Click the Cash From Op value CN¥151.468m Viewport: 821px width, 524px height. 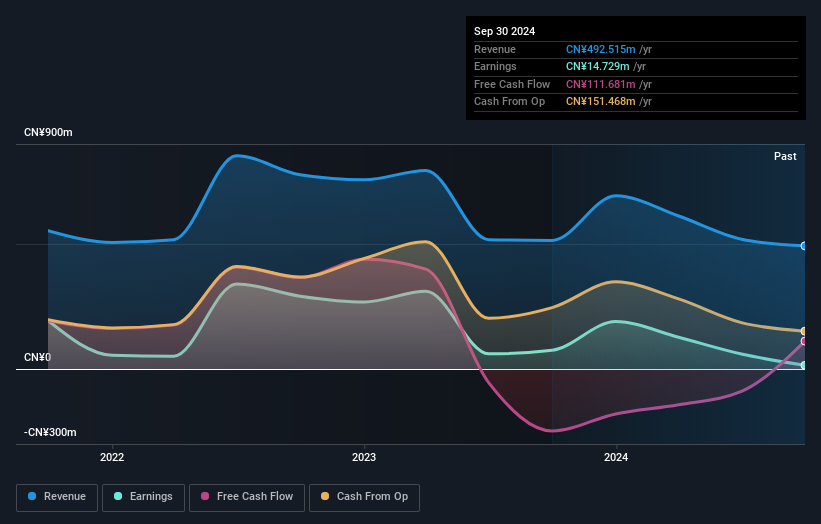601,102
